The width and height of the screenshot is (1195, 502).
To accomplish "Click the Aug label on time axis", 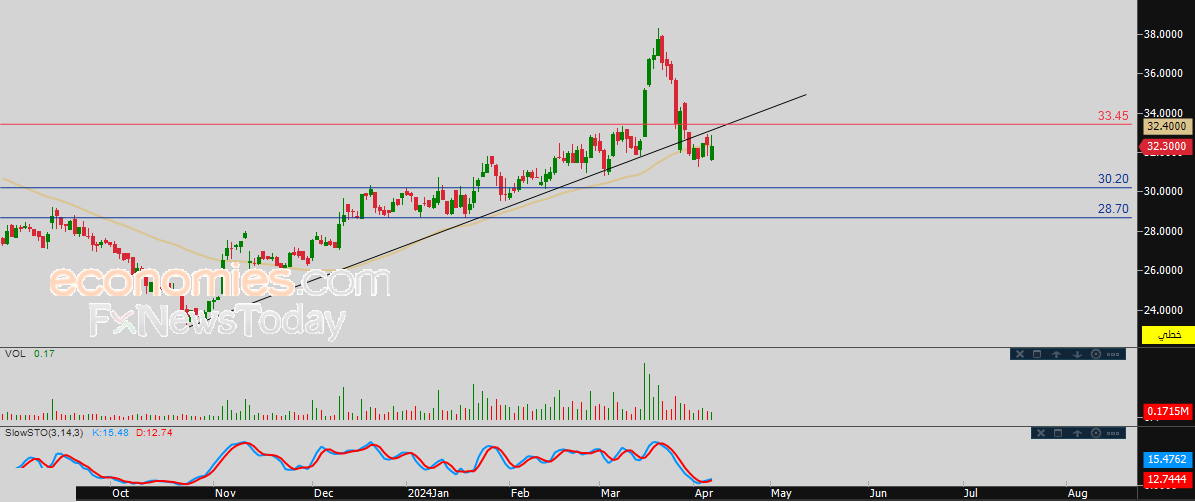I will click(1077, 494).
